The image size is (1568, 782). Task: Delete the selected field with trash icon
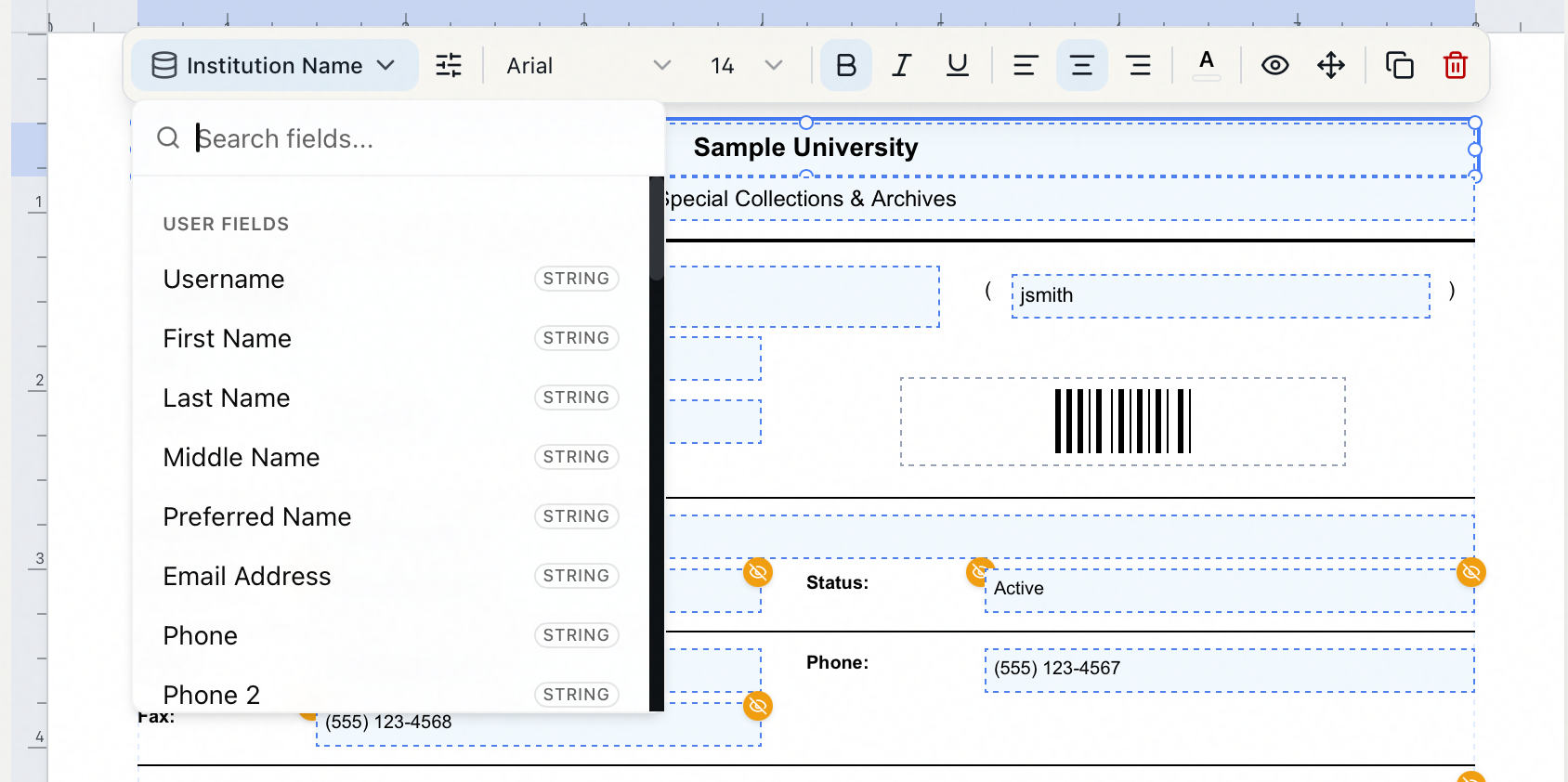(x=1456, y=65)
